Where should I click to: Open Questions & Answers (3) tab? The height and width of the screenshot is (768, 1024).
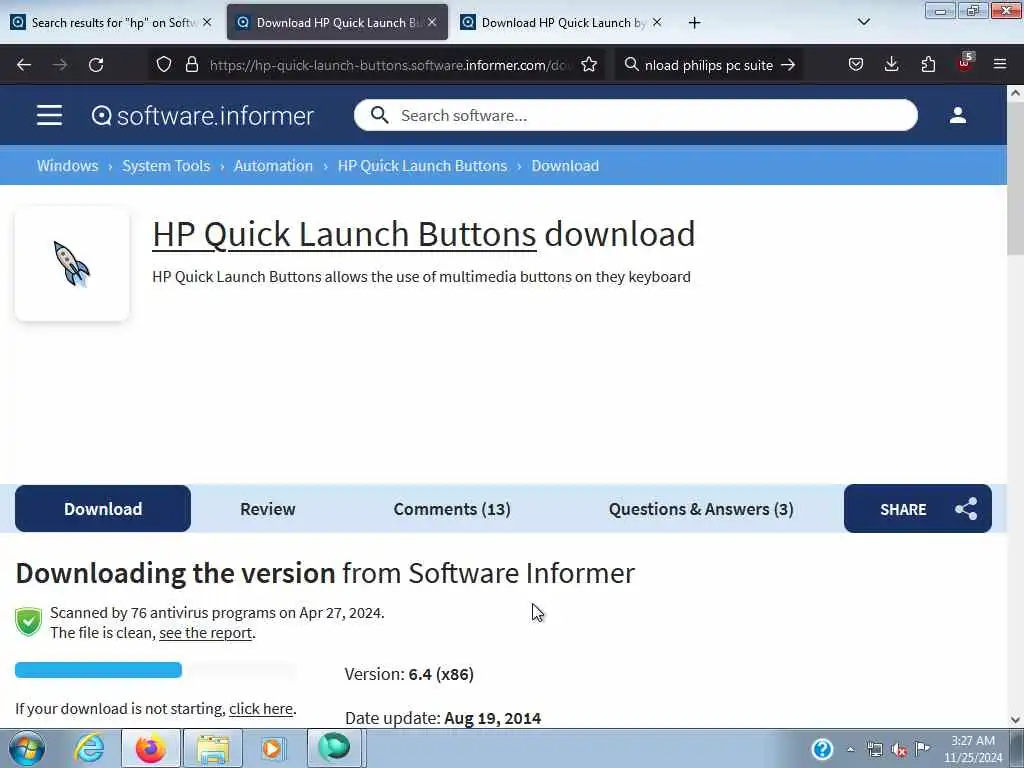[701, 509]
